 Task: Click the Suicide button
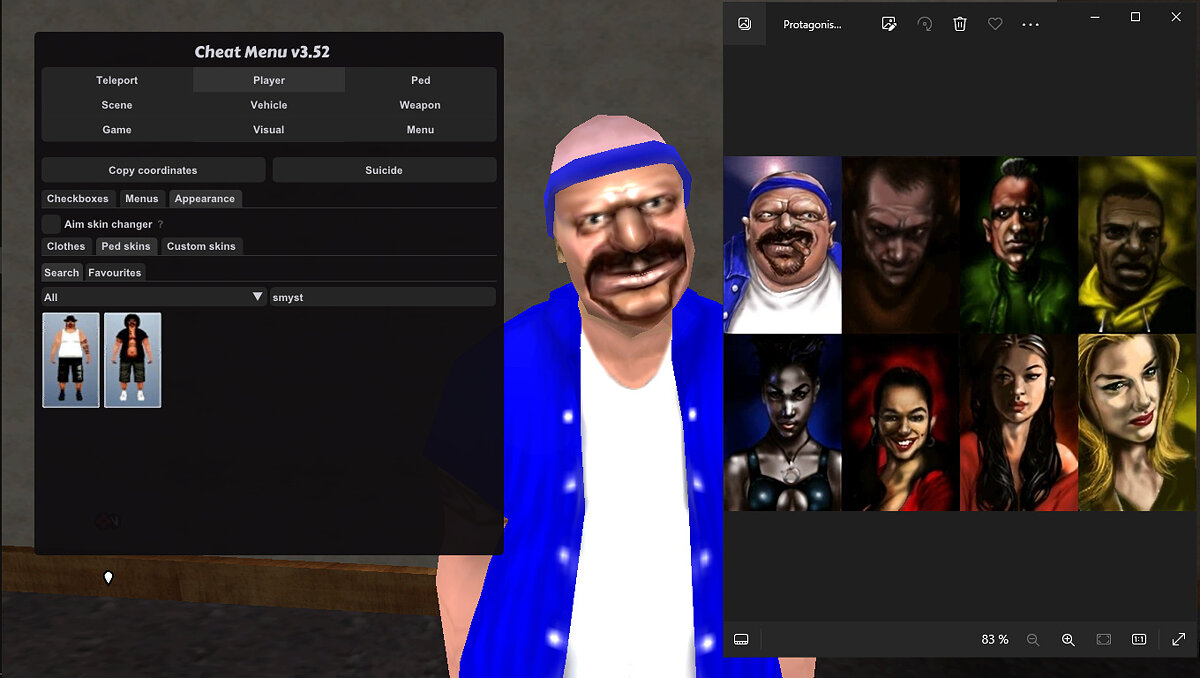(384, 170)
